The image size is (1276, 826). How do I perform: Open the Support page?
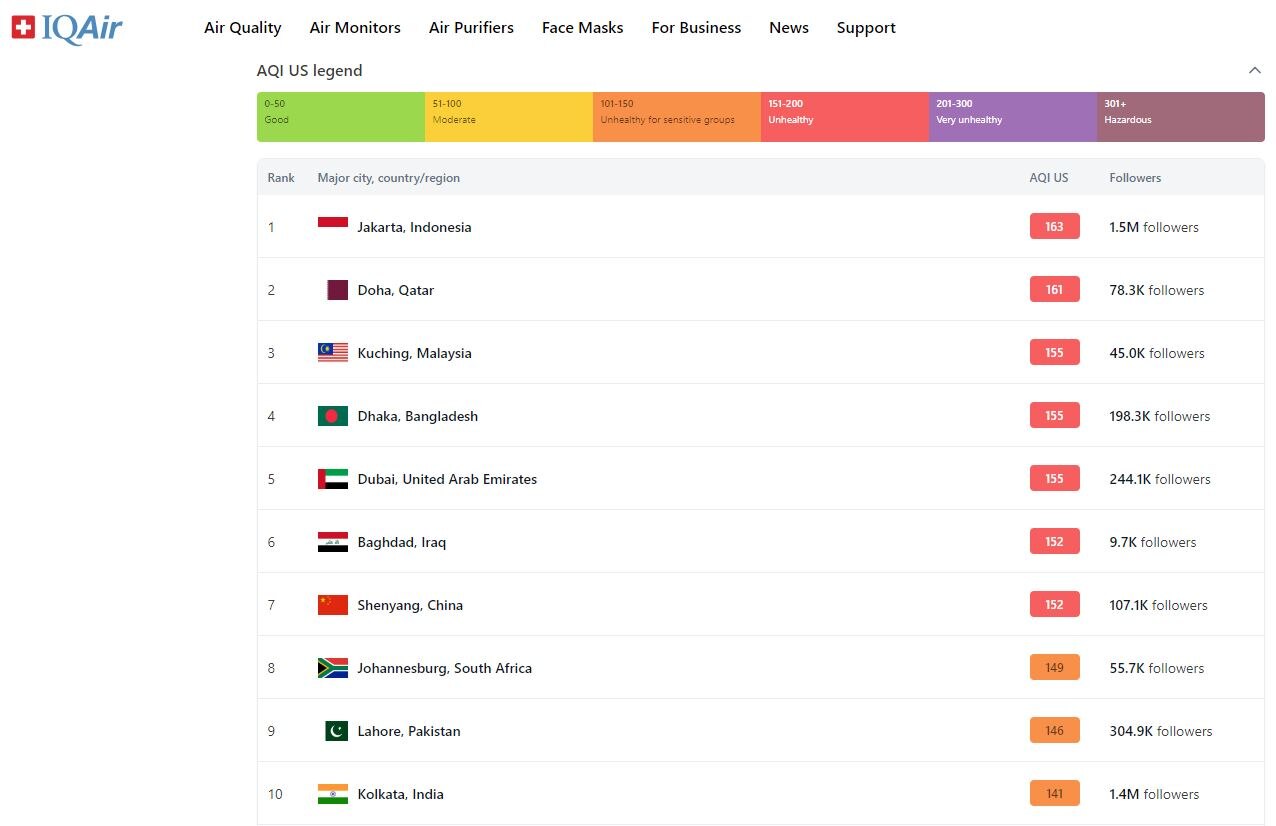[866, 28]
